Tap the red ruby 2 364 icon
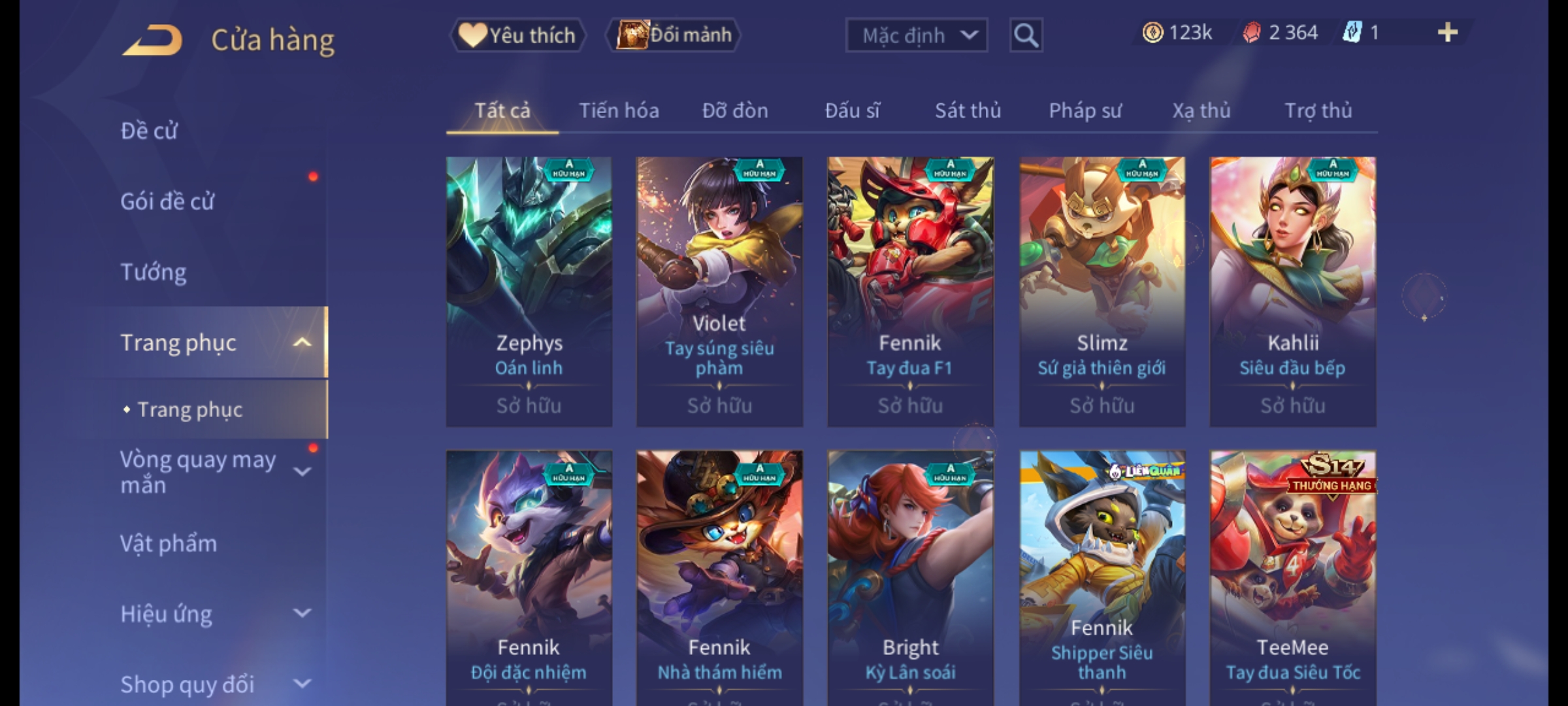The image size is (1568, 706). click(1251, 33)
